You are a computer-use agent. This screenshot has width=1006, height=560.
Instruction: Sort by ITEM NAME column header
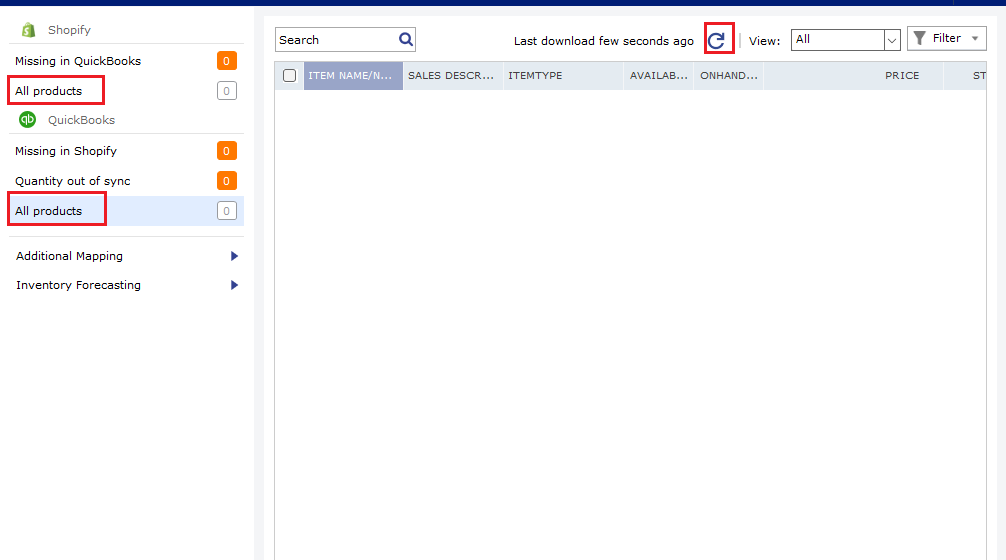click(x=353, y=76)
